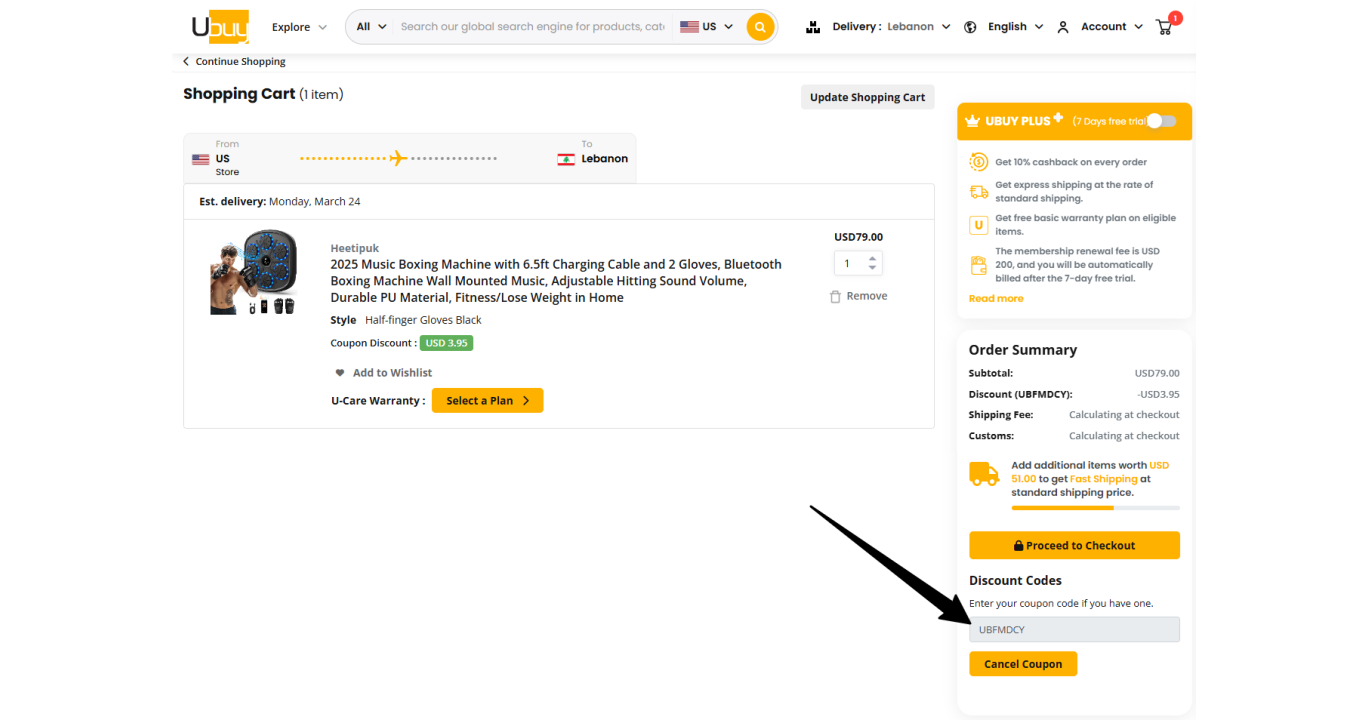Open the English language dropdown
This screenshot has height=720, width=1368.
tap(1015, 27)
